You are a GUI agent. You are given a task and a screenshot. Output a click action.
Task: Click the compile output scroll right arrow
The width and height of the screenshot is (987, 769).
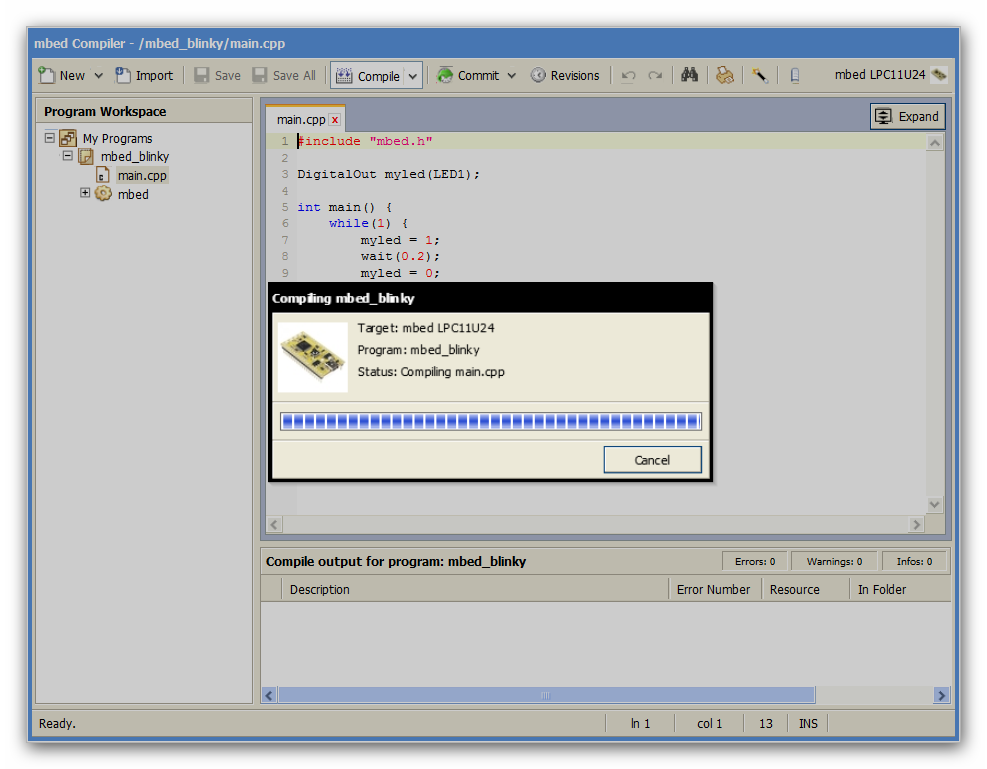942,695
